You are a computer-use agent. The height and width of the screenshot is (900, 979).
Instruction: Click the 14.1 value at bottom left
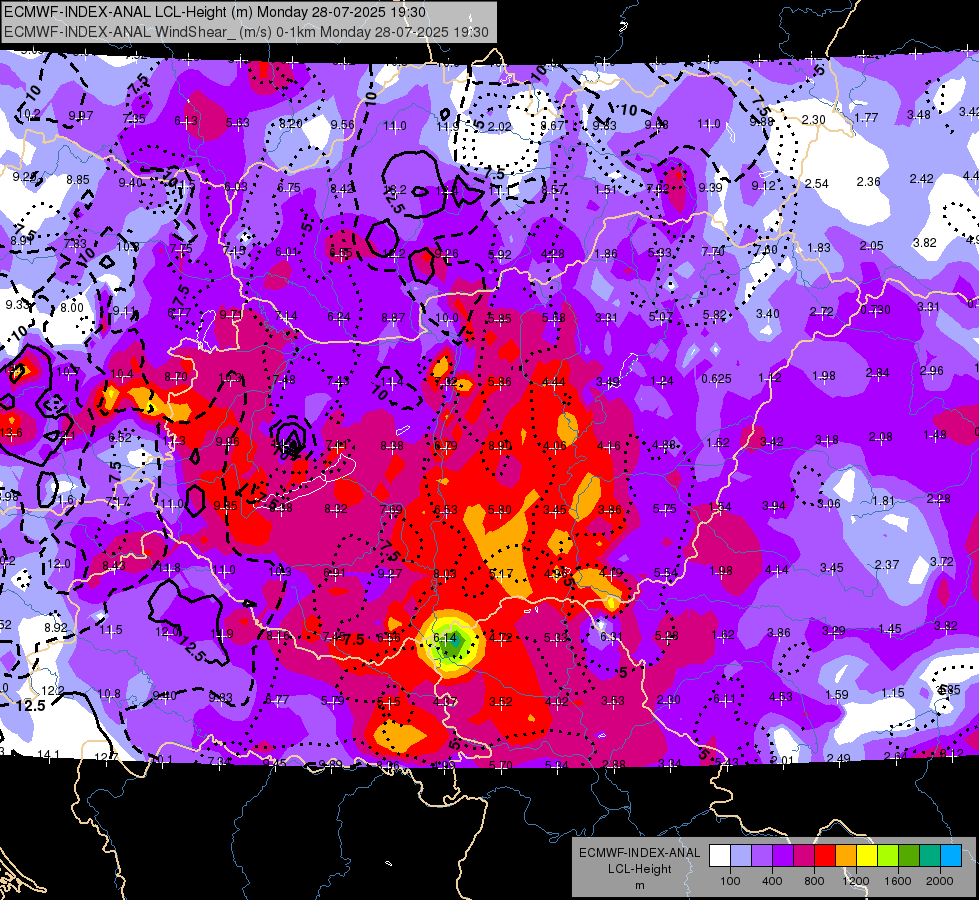(49, 754)
